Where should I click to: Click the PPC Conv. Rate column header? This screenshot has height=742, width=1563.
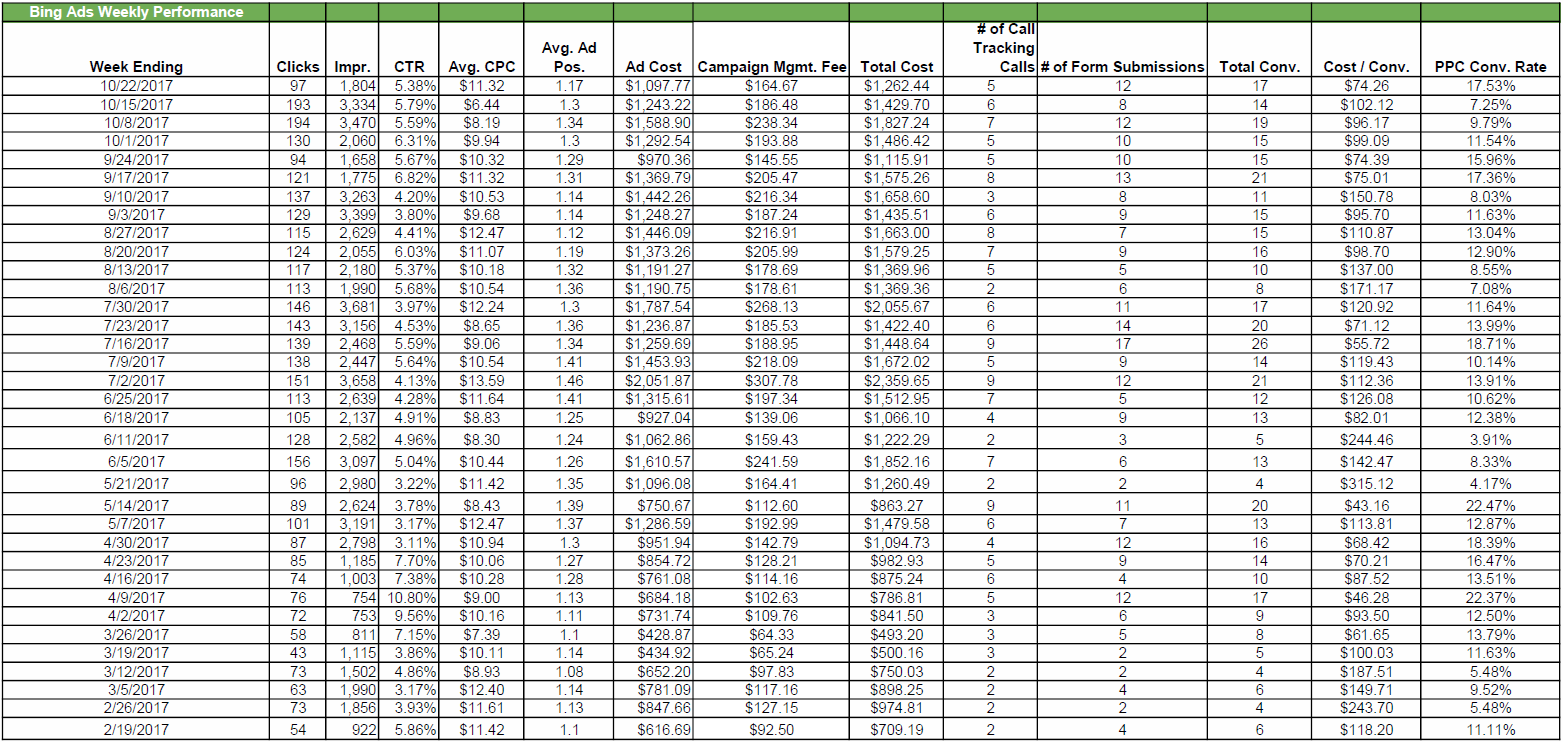[1491, 67]
